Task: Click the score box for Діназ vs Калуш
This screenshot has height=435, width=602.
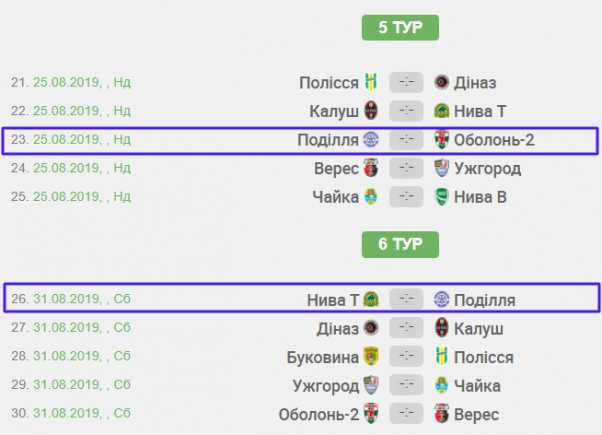Action: [x=407, y=328]
